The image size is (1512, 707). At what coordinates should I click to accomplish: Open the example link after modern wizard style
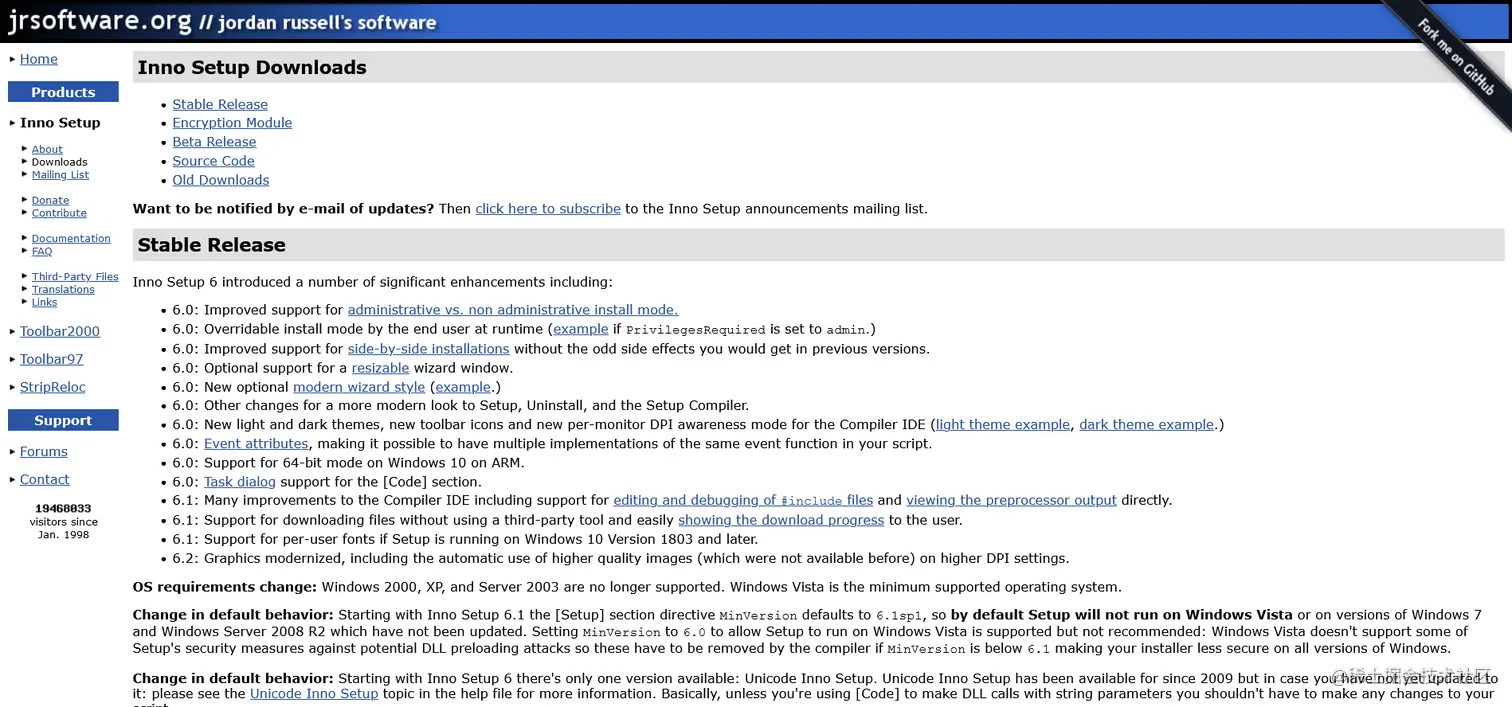(x=463, y=387)
